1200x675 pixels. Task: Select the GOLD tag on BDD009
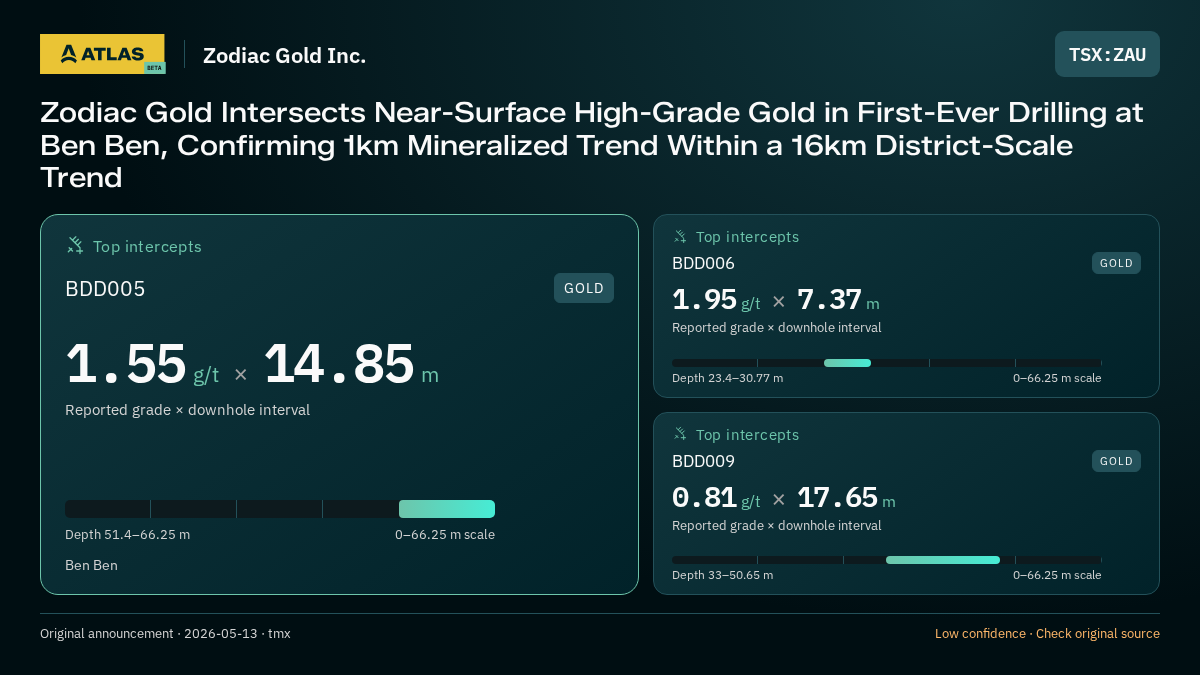coord(1116,461)
